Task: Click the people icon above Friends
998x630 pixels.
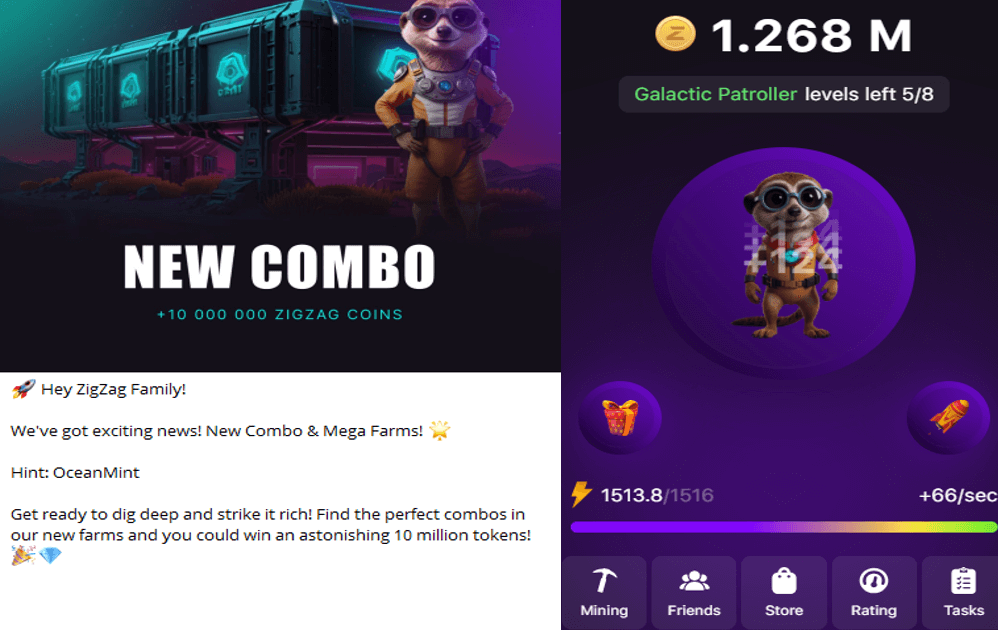Action: coord(694,580)
